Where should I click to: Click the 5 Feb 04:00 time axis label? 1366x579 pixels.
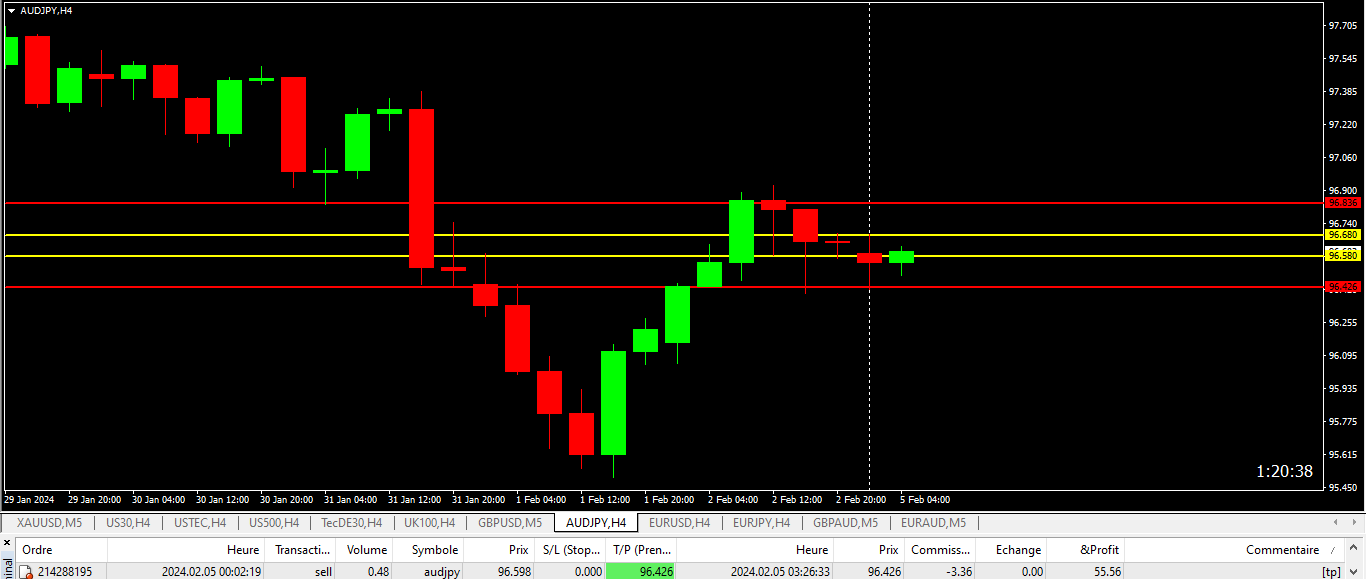point(924,499)
